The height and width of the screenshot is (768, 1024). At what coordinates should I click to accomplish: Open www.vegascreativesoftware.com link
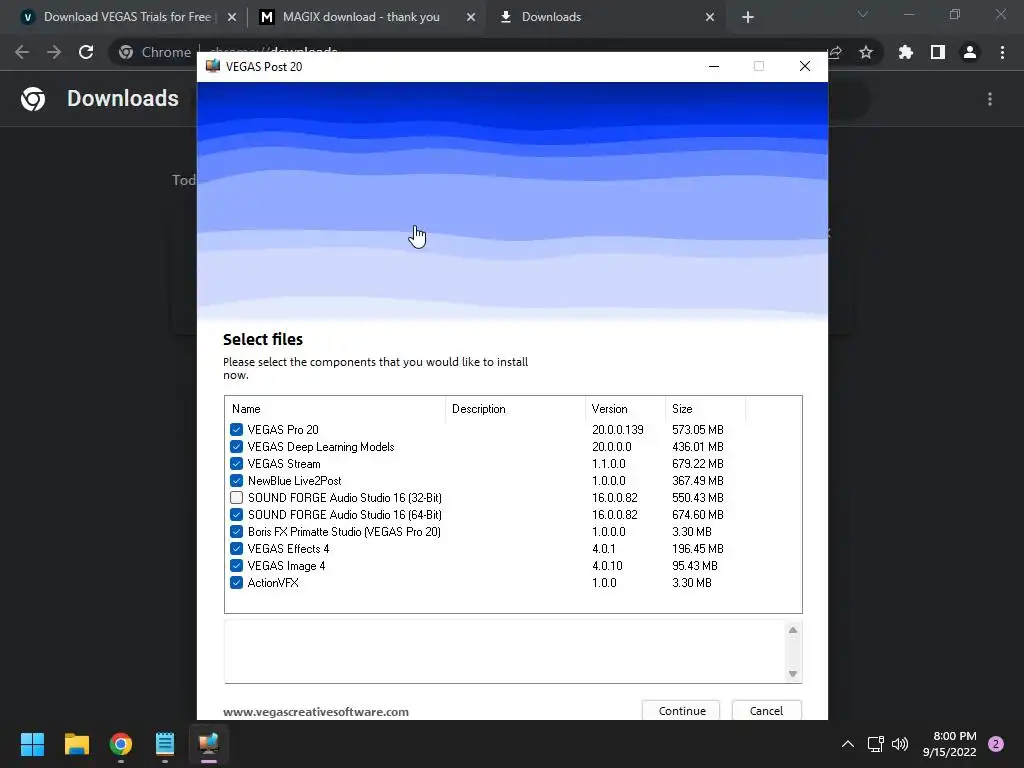[x=315, y=712]
